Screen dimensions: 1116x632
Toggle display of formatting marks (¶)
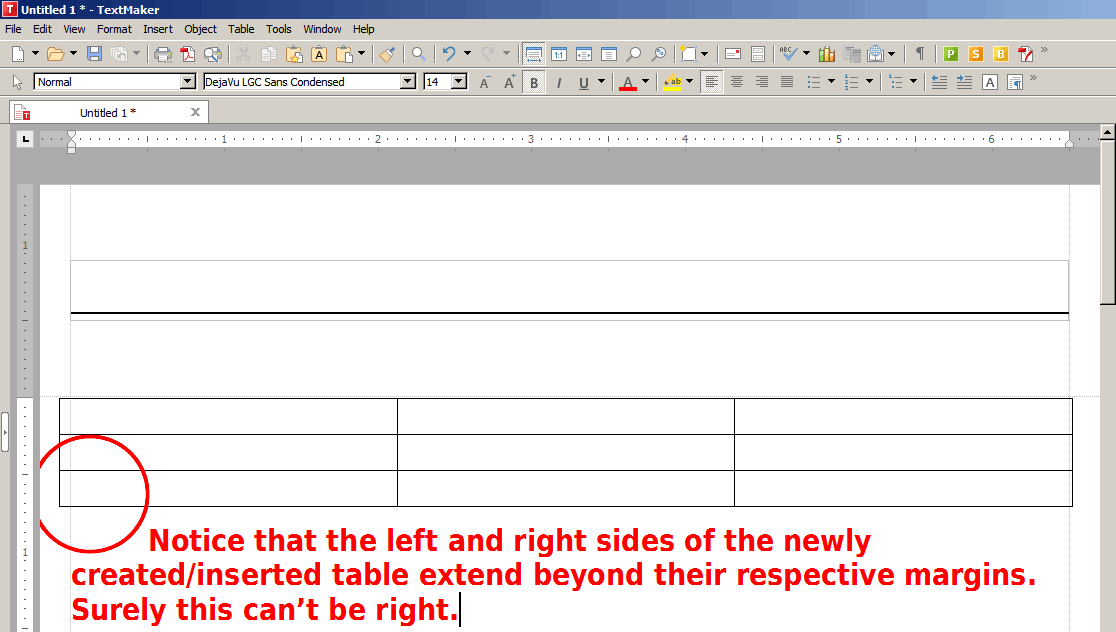pos(919,54)
